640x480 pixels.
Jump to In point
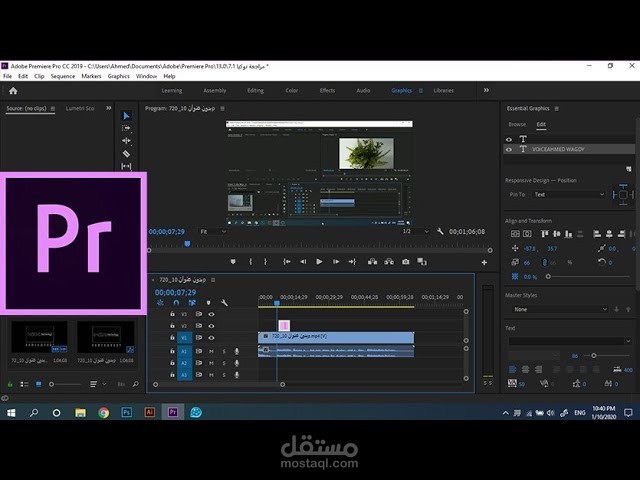(287, 262)
